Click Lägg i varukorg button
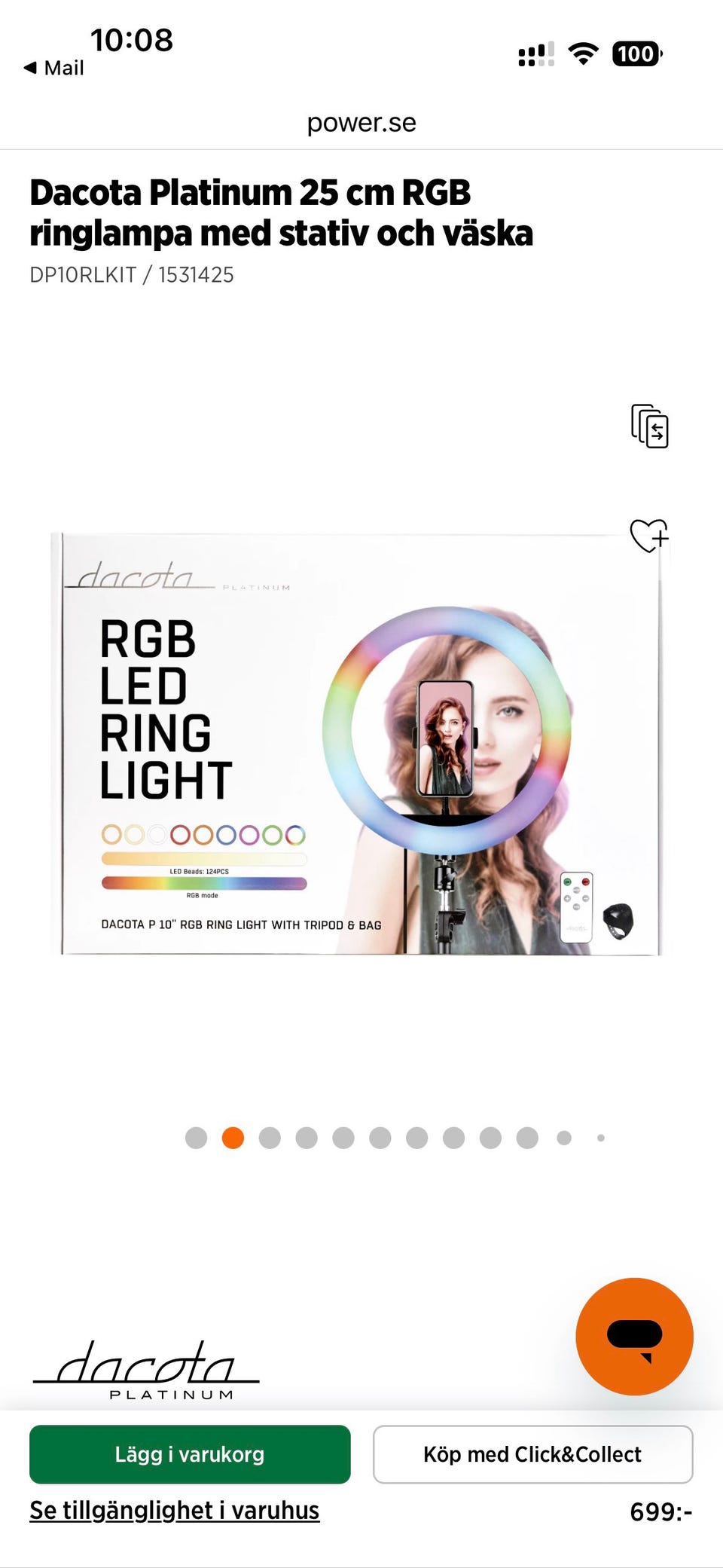This screenshot has height=1568, width=723. pos(190,1454)
